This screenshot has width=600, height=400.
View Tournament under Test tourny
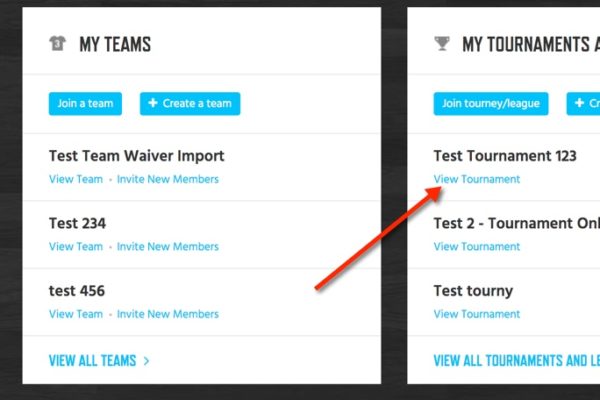click(477, 314)
